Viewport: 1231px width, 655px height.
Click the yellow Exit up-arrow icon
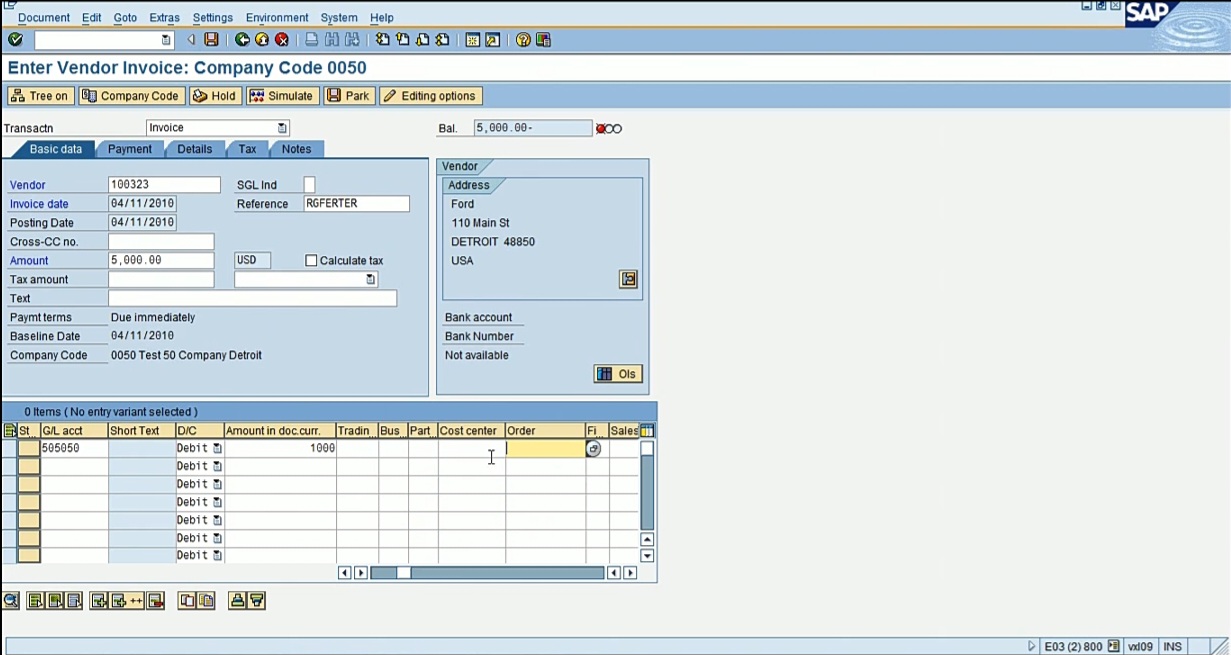point(262,40)
